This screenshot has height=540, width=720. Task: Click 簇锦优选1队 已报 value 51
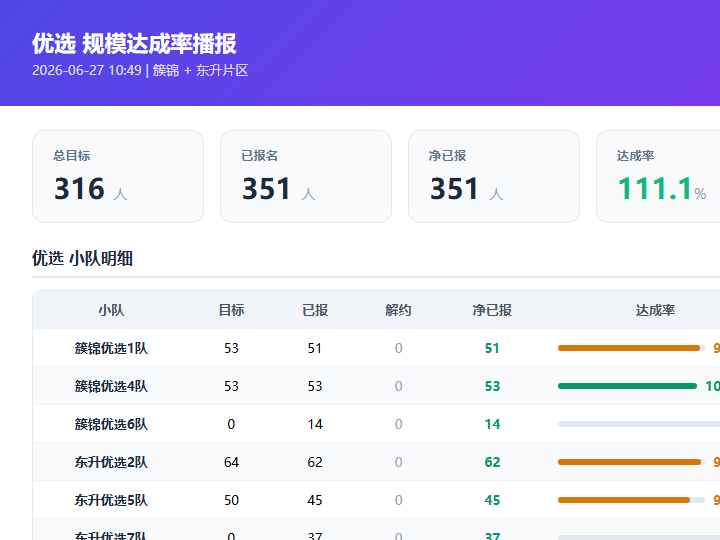pyautogui.click(x=315, y=348)
